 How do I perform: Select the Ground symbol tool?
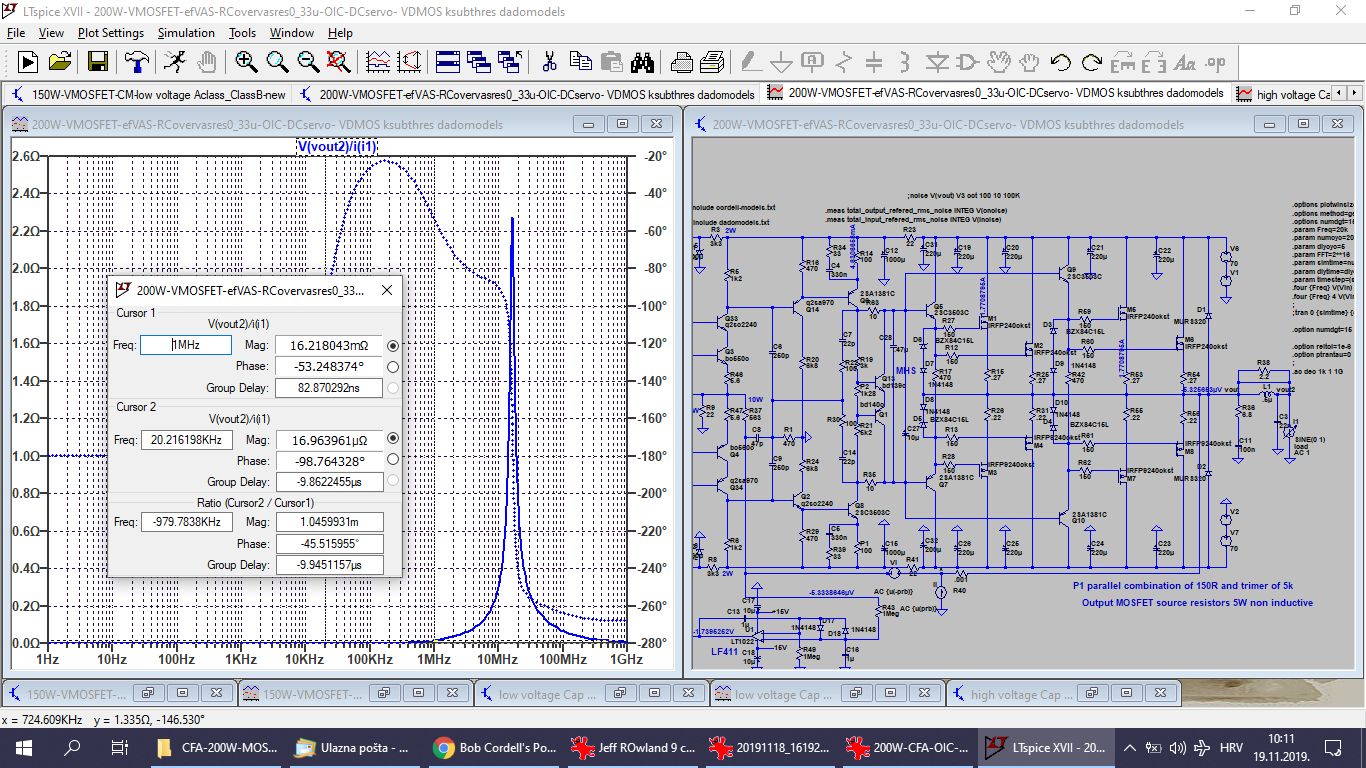coord(781,62)
